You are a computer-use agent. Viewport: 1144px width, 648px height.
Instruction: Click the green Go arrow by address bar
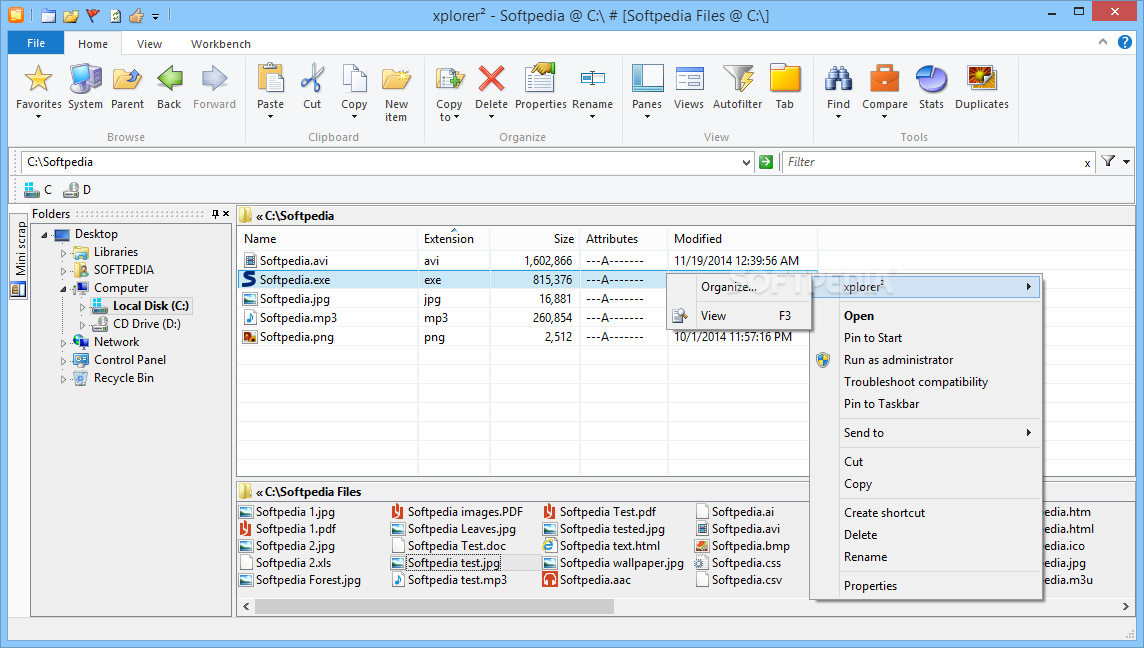coord(765,162)
